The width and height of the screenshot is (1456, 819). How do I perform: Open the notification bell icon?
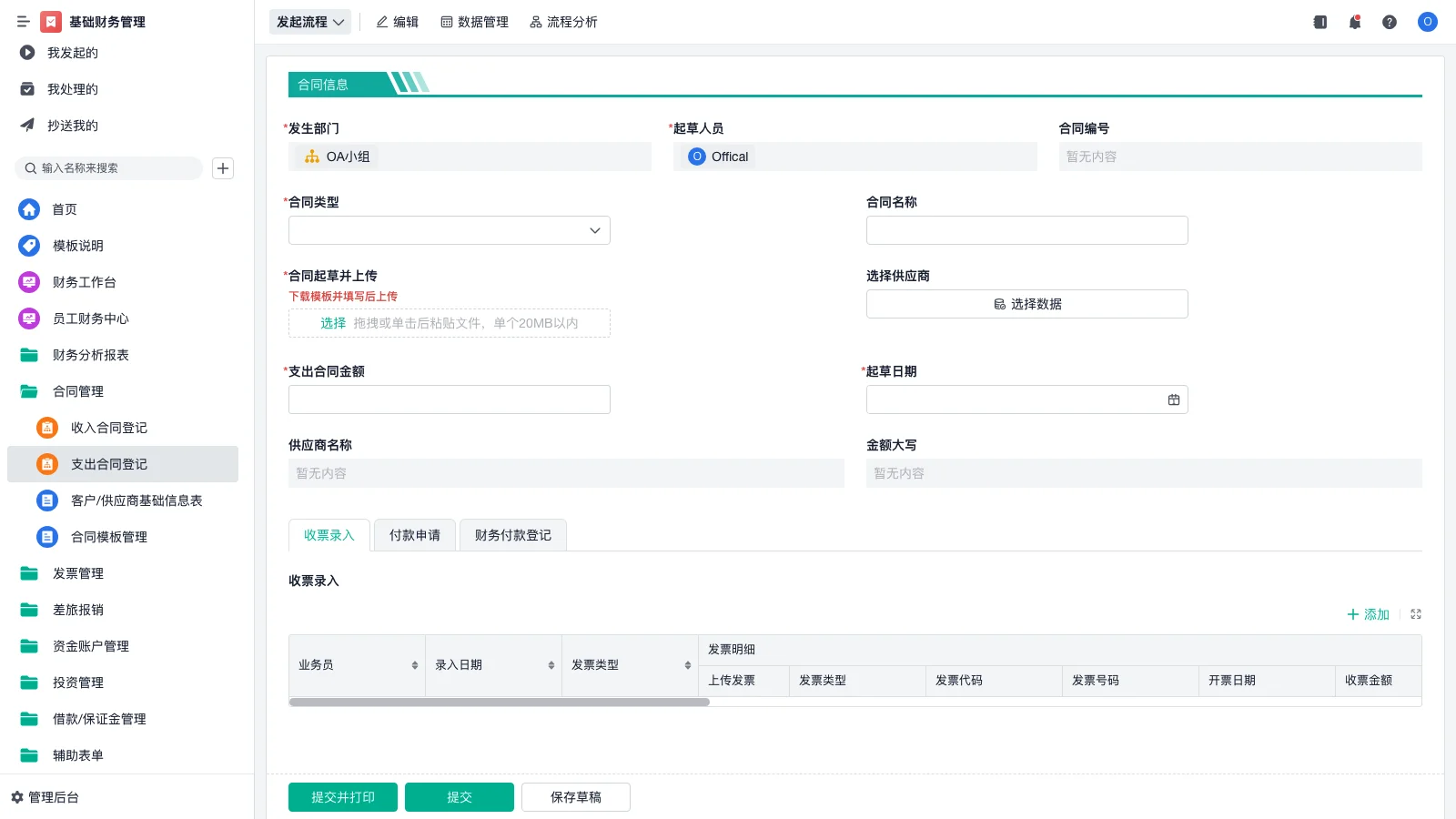pos(1355,22)
